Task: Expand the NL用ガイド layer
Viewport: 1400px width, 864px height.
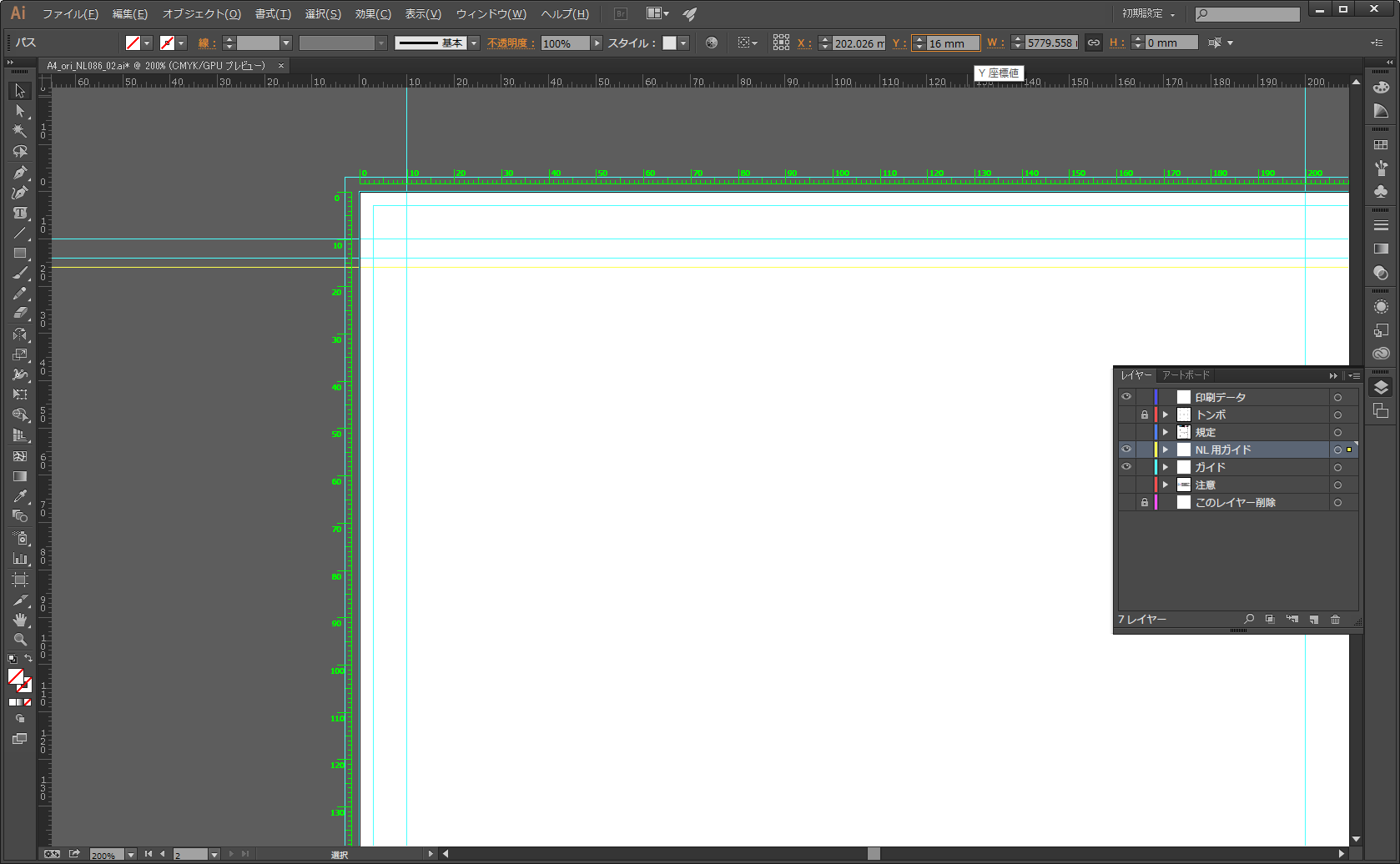Action: 1166,450
